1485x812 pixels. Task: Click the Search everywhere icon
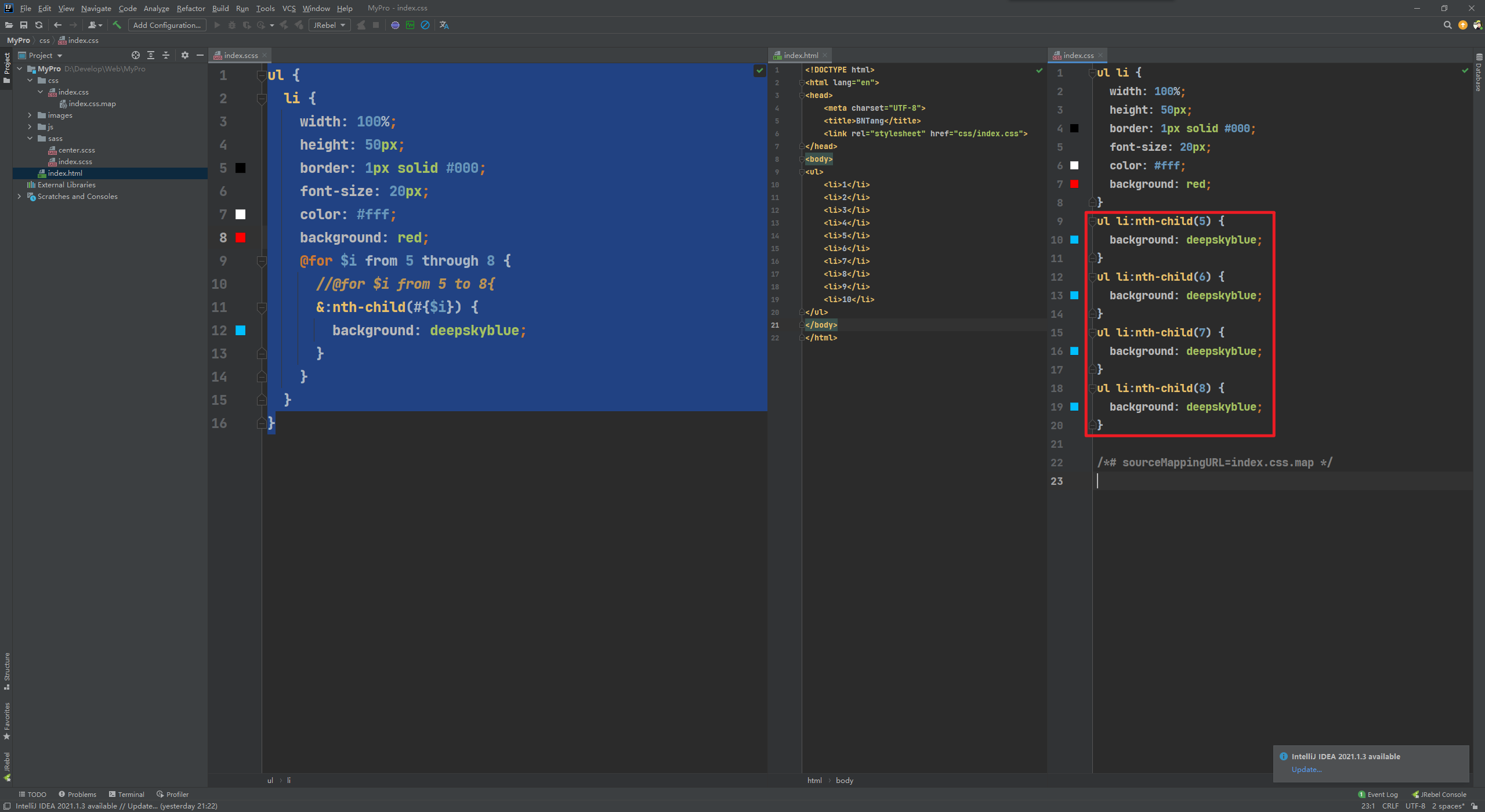(1446, 25)
